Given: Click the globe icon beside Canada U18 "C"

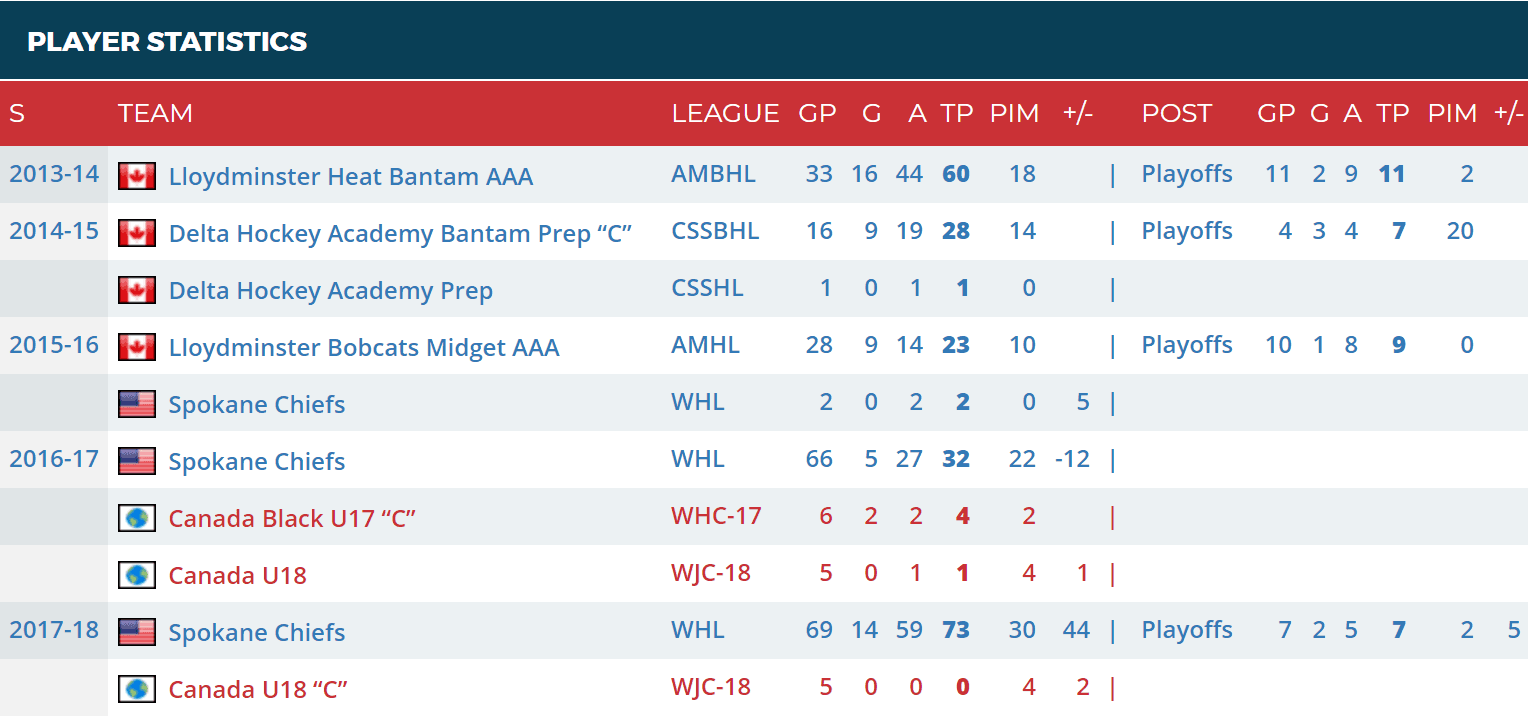Looking at the screenshot, I should point(136,689).
